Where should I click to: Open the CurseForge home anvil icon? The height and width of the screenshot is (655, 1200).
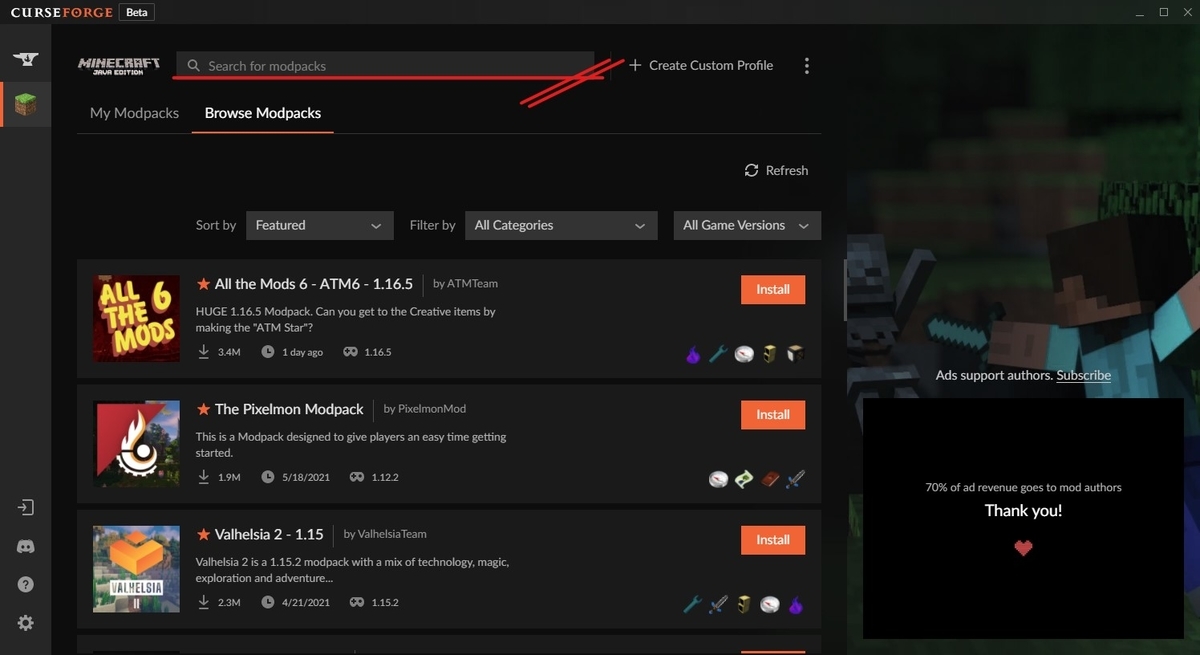click(25, 59)
